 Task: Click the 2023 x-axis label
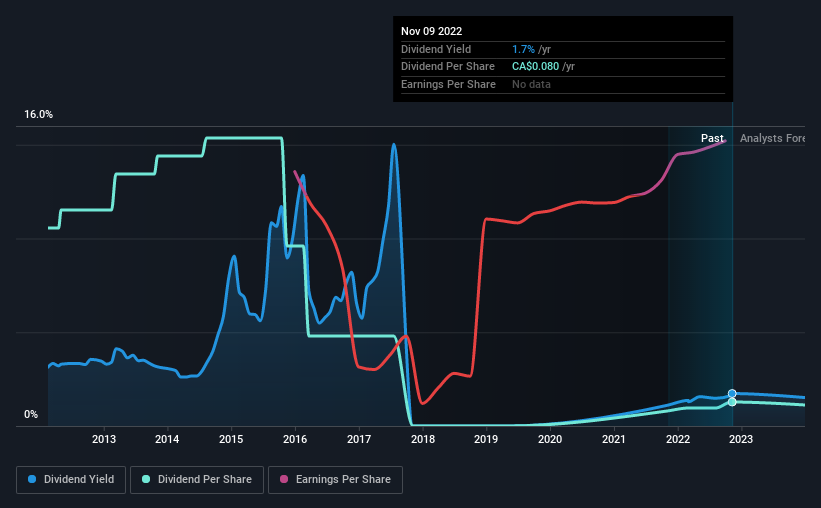tap(741, 439)
